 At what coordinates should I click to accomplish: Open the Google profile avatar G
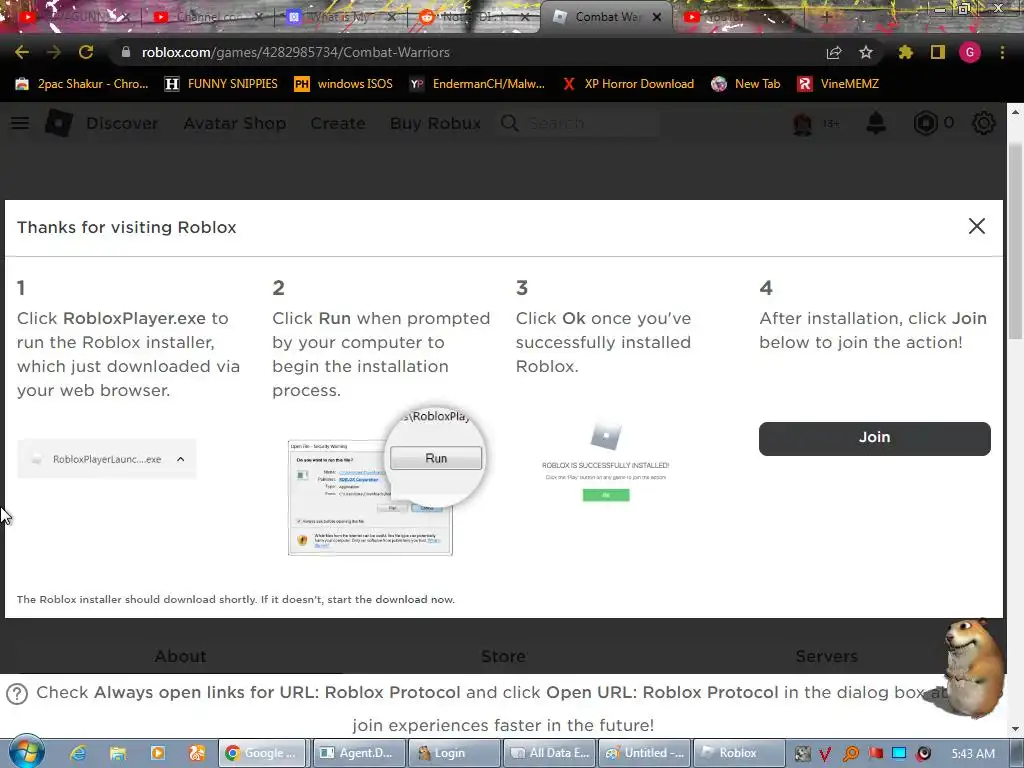coord(970,52)
